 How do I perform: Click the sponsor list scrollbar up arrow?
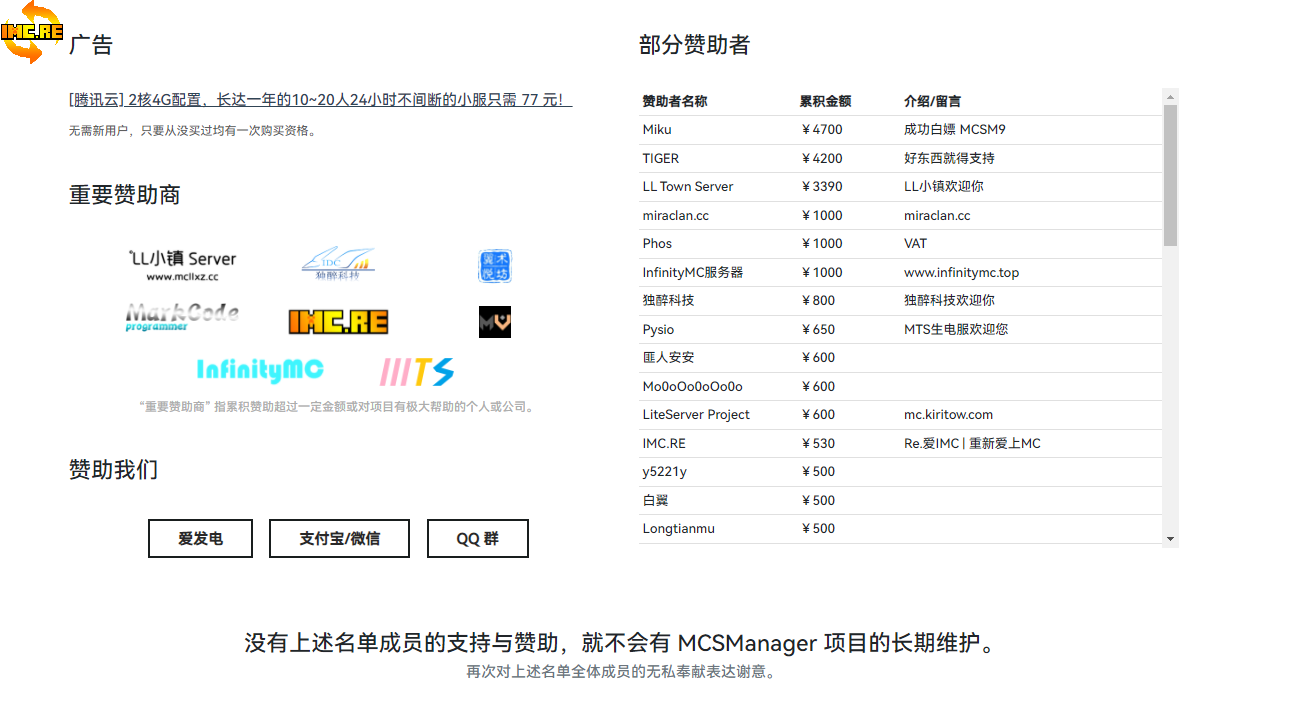1170,96
